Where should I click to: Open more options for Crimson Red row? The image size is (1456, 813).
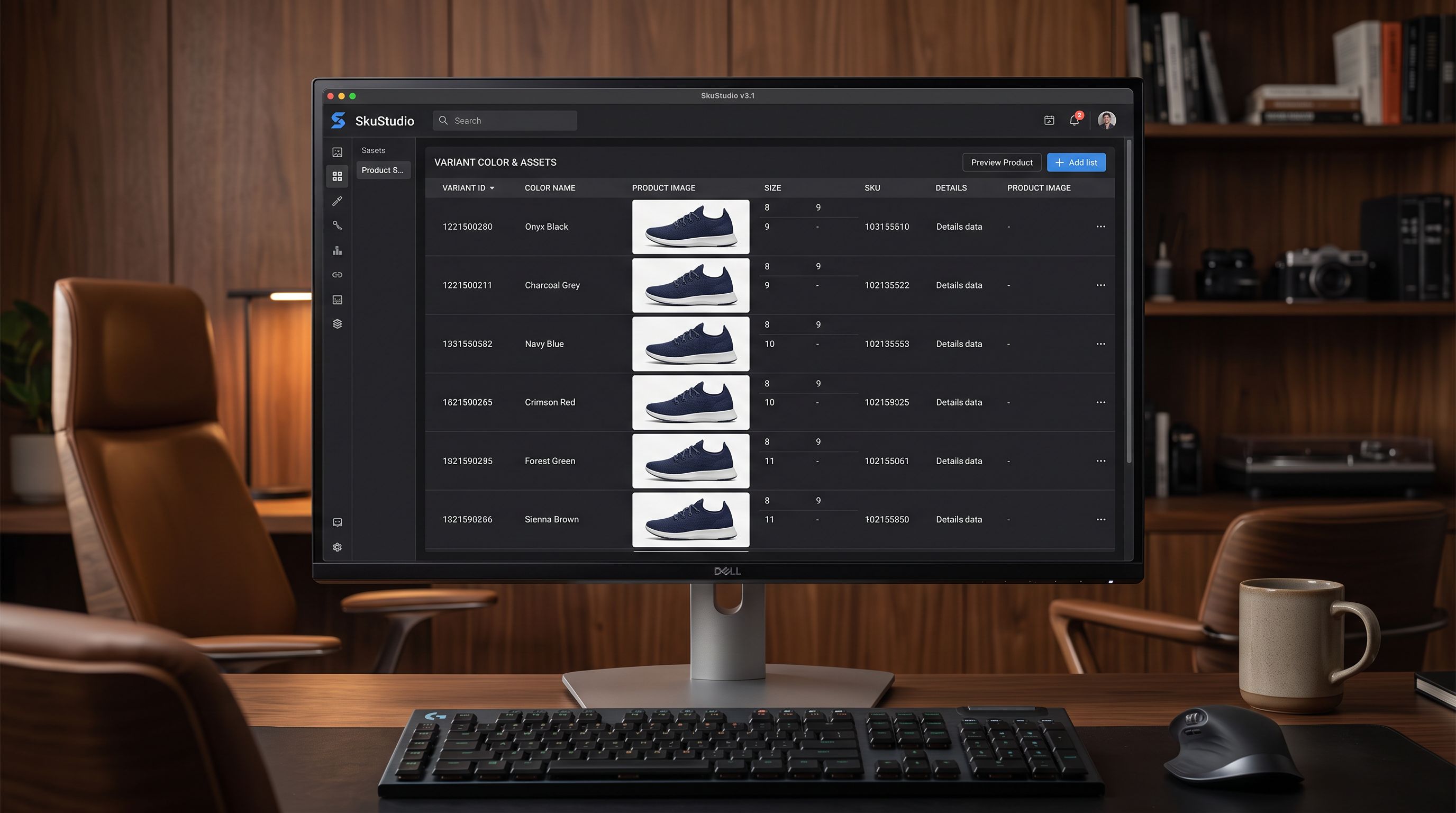tap(1100, 402)
